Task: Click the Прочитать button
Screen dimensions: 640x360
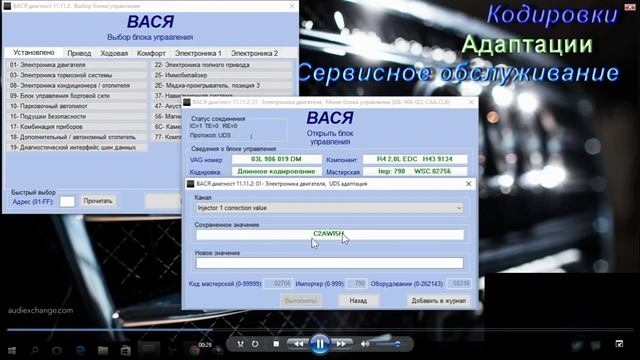Action: 98,201
